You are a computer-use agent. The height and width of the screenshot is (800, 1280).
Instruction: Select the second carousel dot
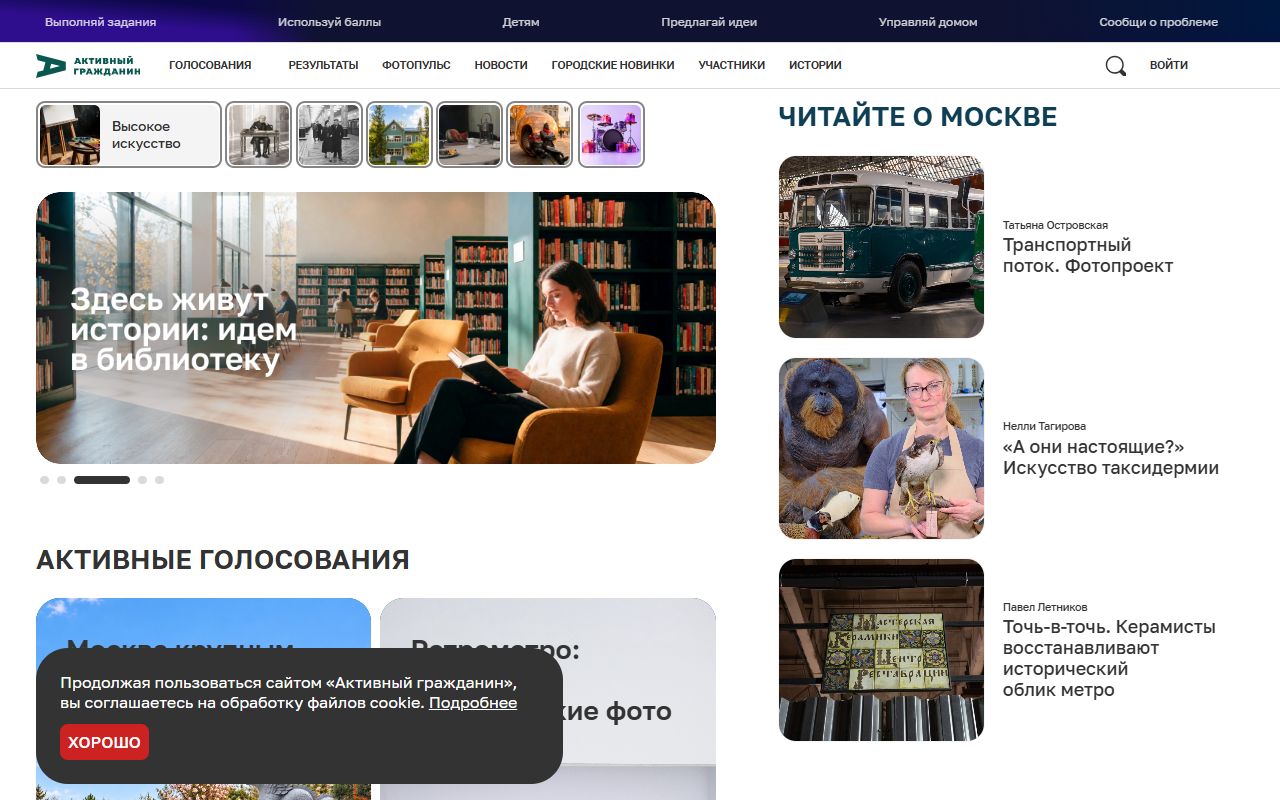click(x=61, y=480)
